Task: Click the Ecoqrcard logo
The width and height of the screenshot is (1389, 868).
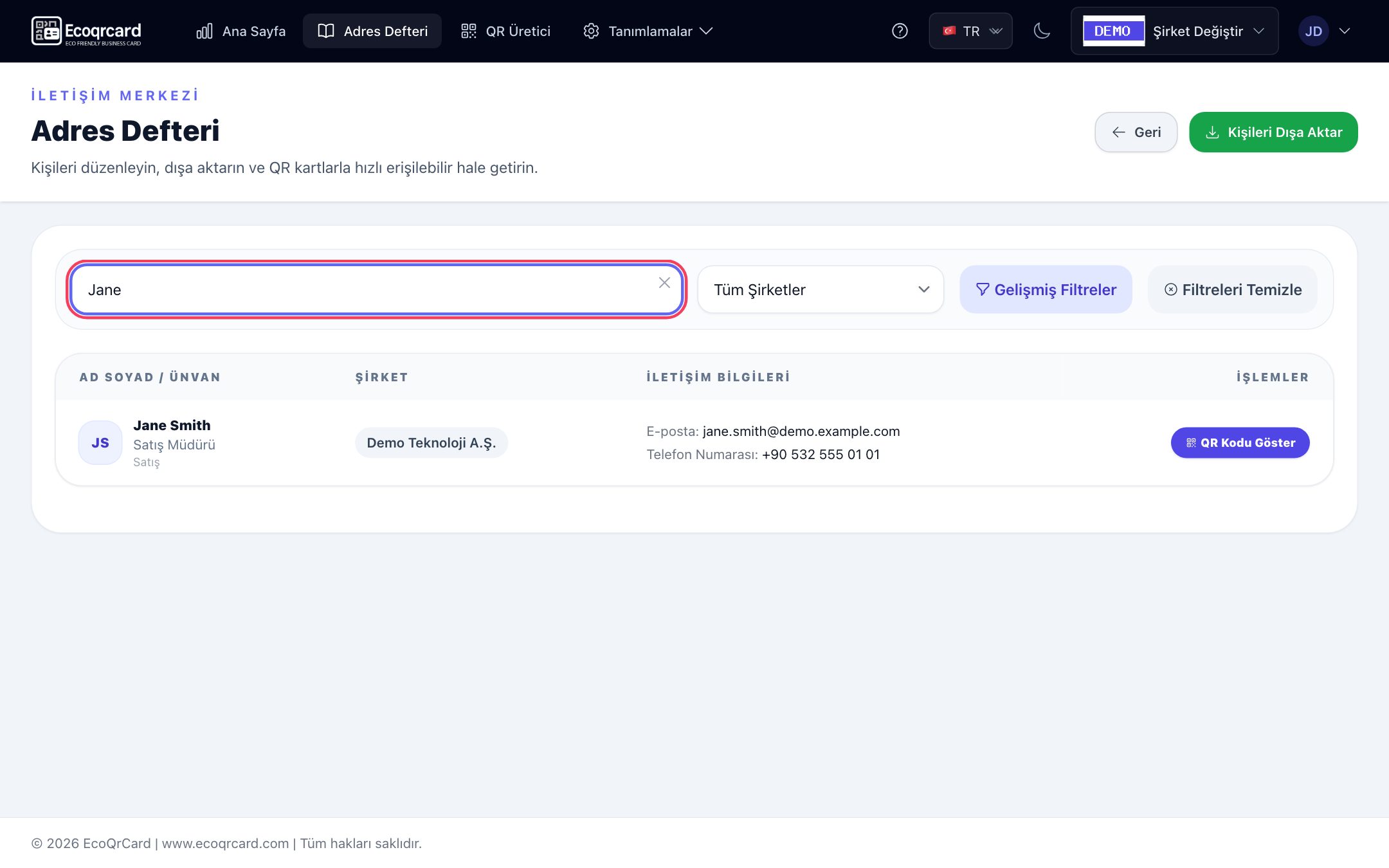Action: [x=86, y=31]
